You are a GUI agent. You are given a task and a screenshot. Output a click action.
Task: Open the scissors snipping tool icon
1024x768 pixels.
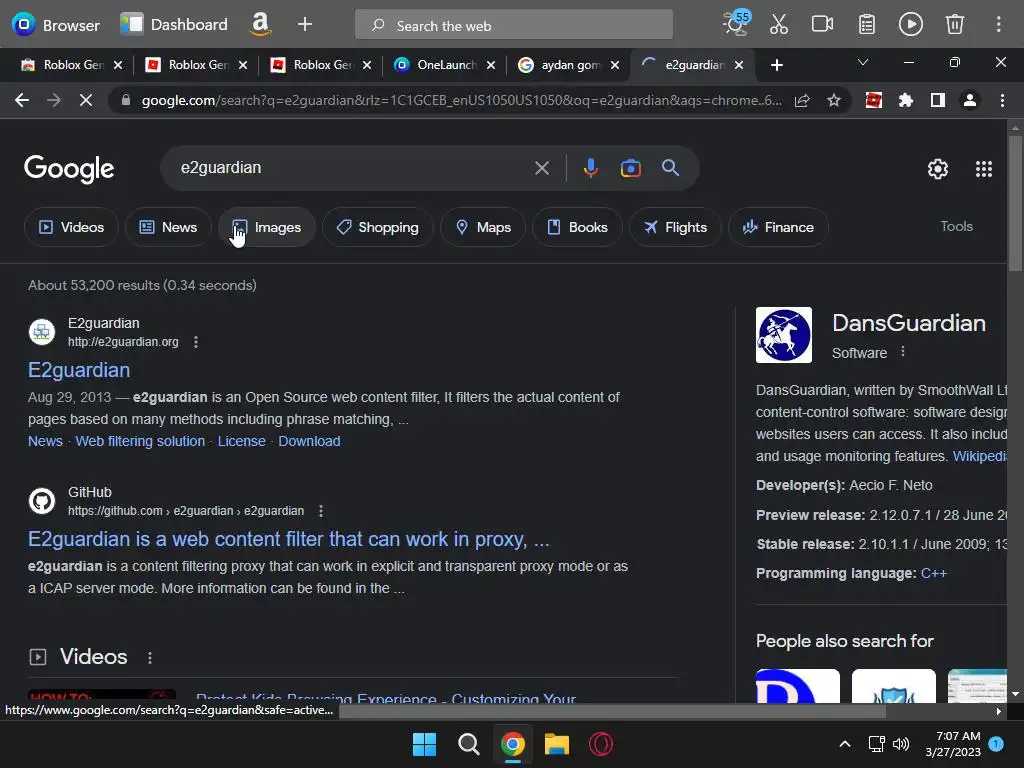point(778,25)
